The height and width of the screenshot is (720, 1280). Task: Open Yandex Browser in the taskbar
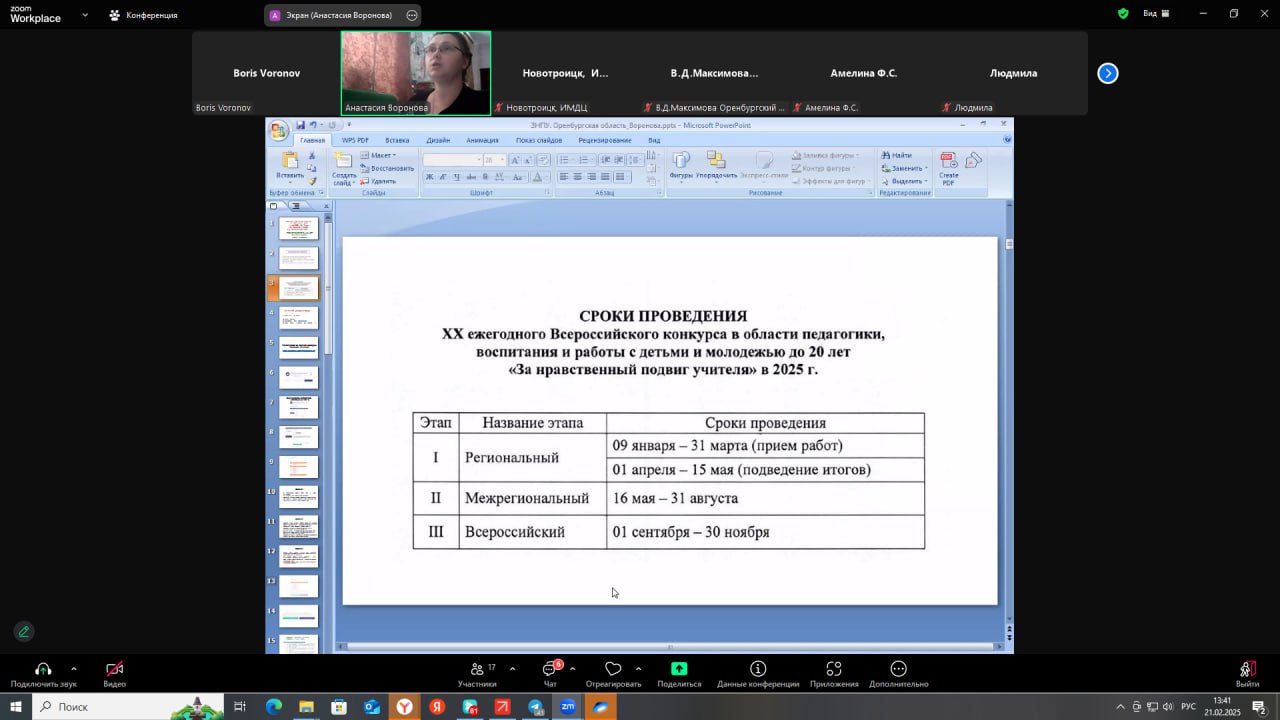404,707
